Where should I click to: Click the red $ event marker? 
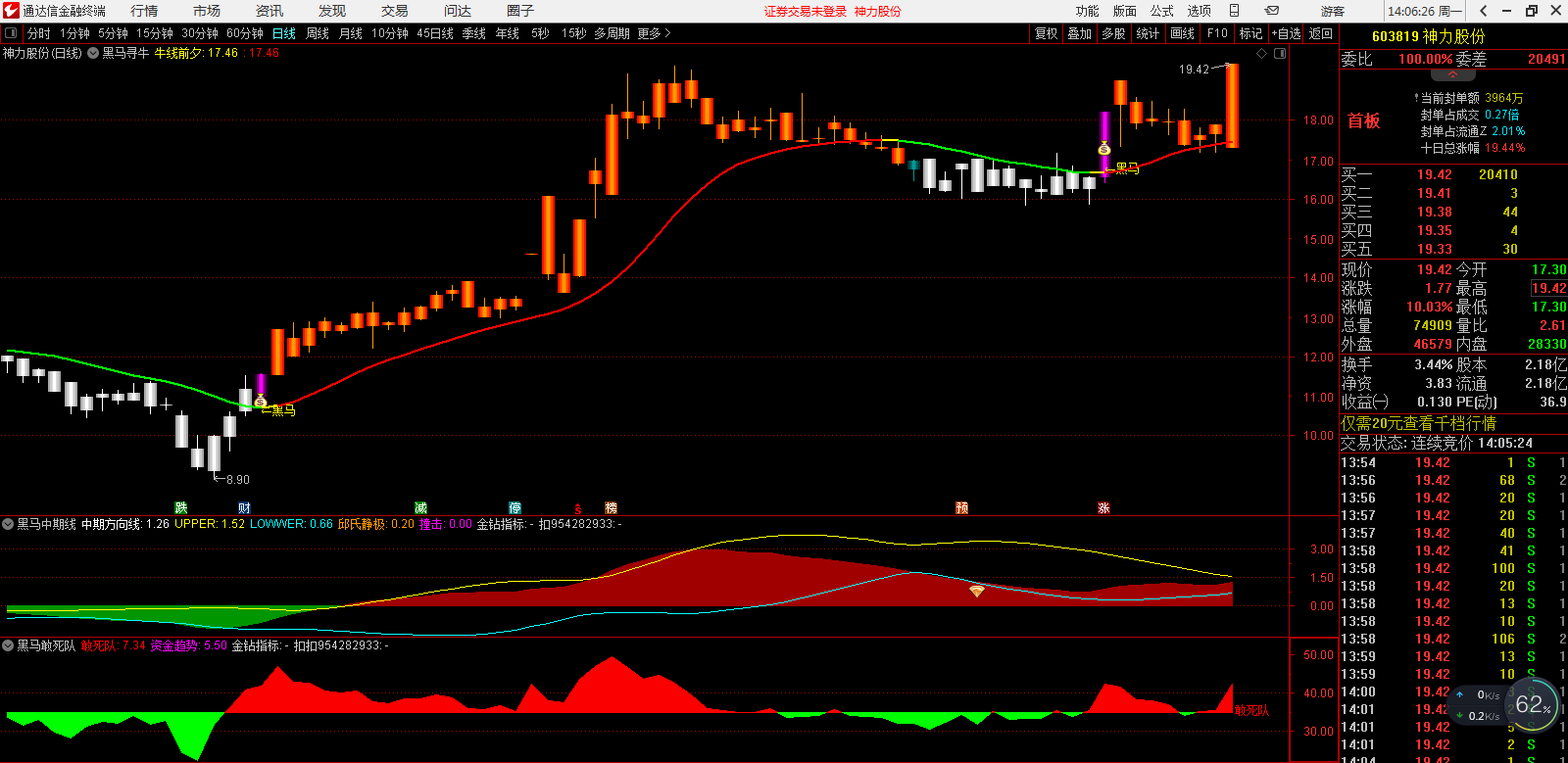[578, 508]
